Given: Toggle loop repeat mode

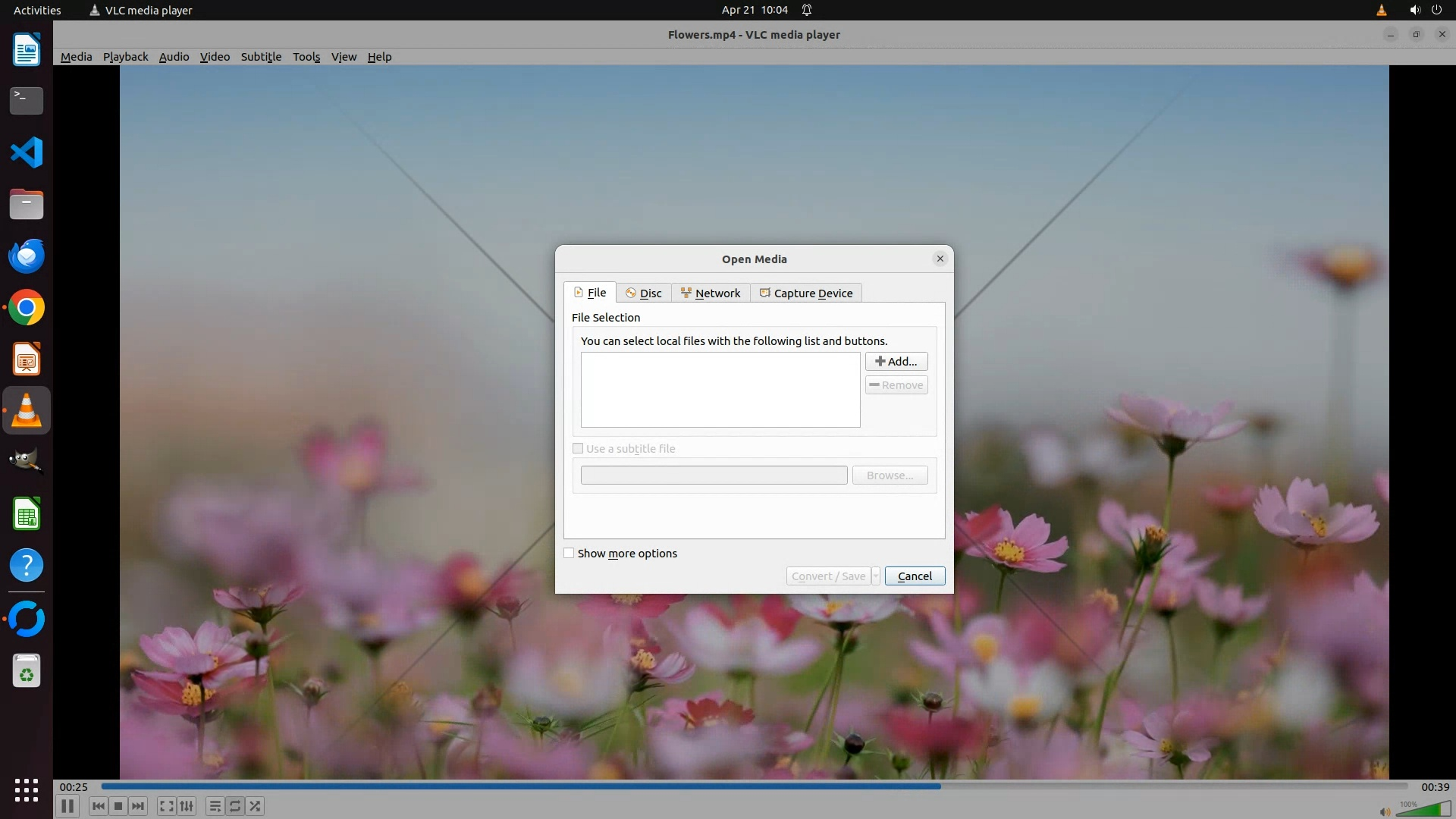Looking at the screenshot, I should click(x=235, y=806).
